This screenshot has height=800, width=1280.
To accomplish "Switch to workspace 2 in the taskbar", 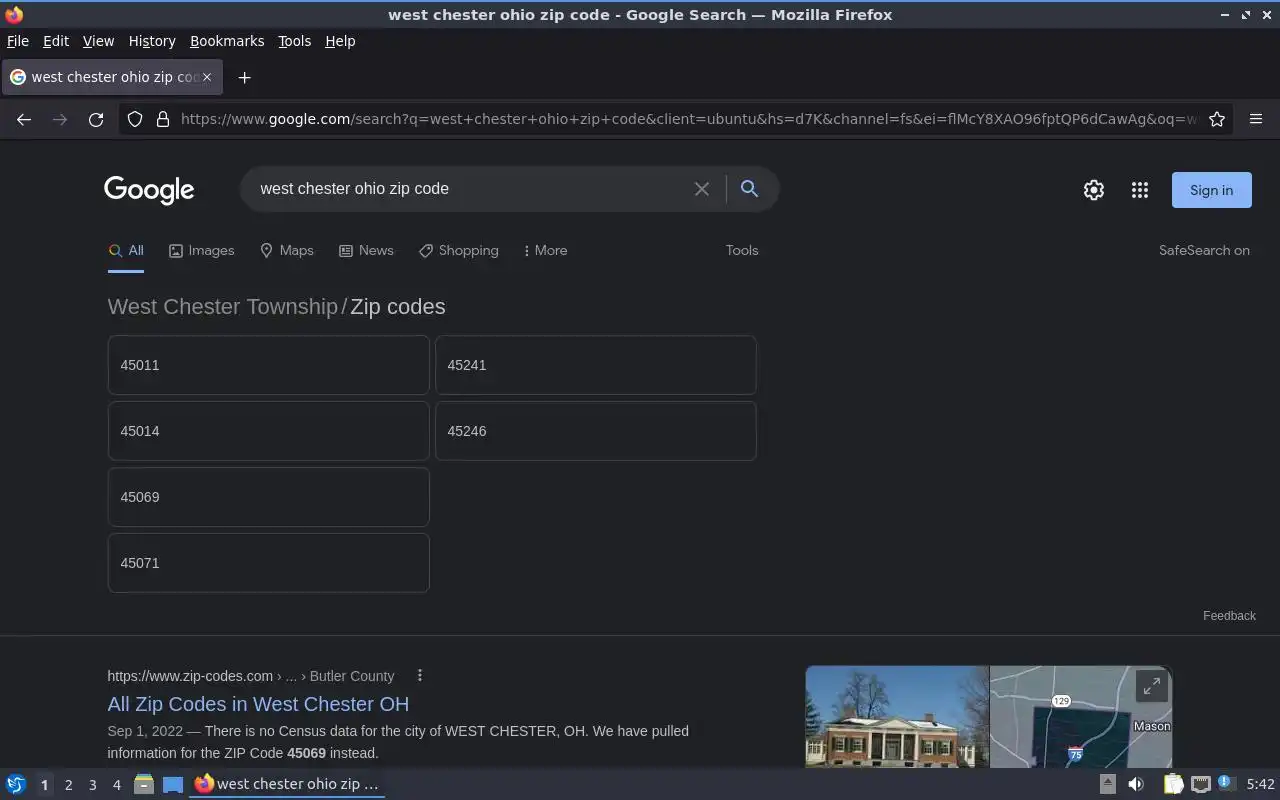I will (x=68, y=785).
